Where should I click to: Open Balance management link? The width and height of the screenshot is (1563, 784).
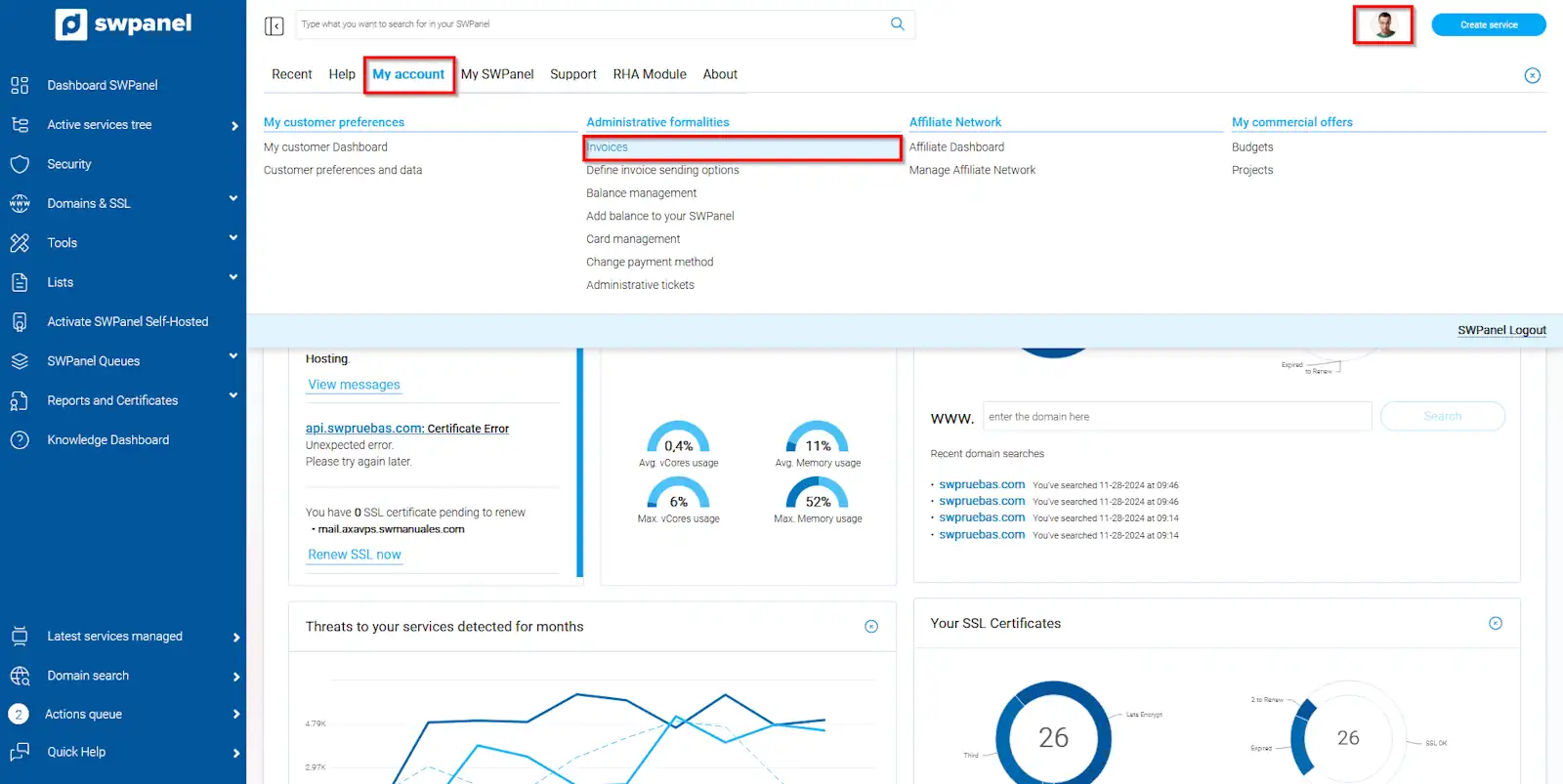(x=641, y=193)
